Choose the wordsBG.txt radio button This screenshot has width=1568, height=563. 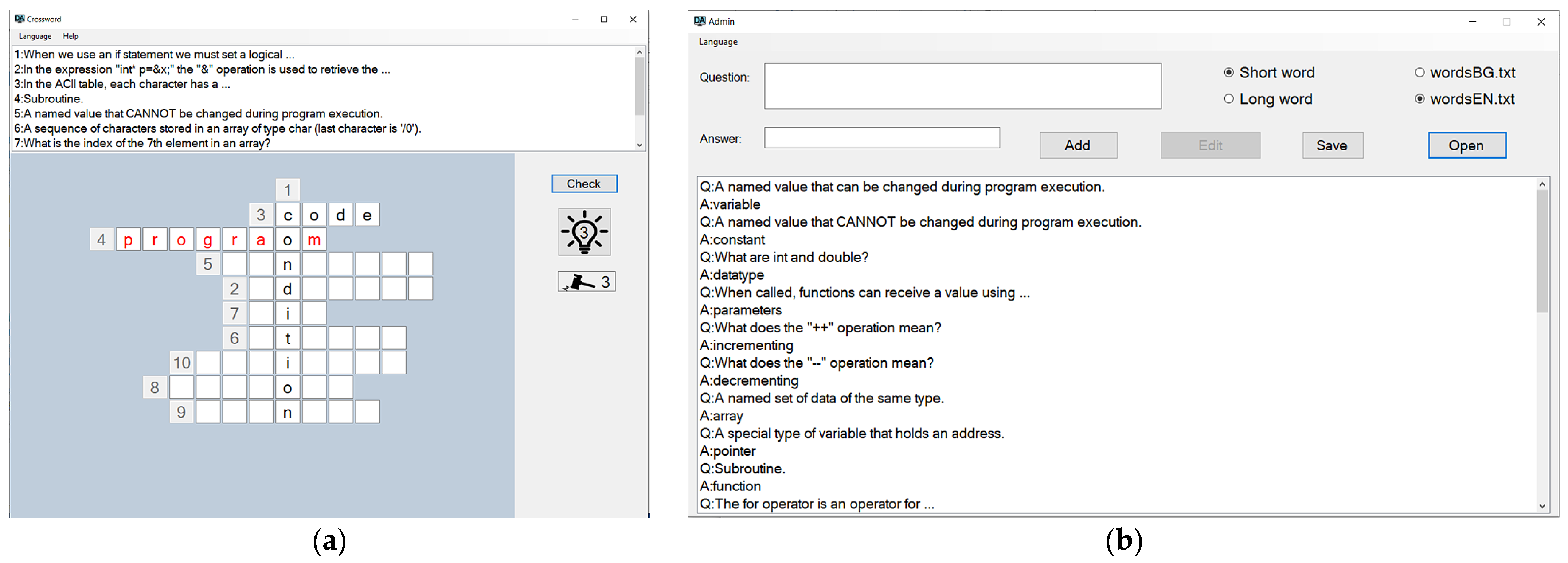tap(1419, 73)
